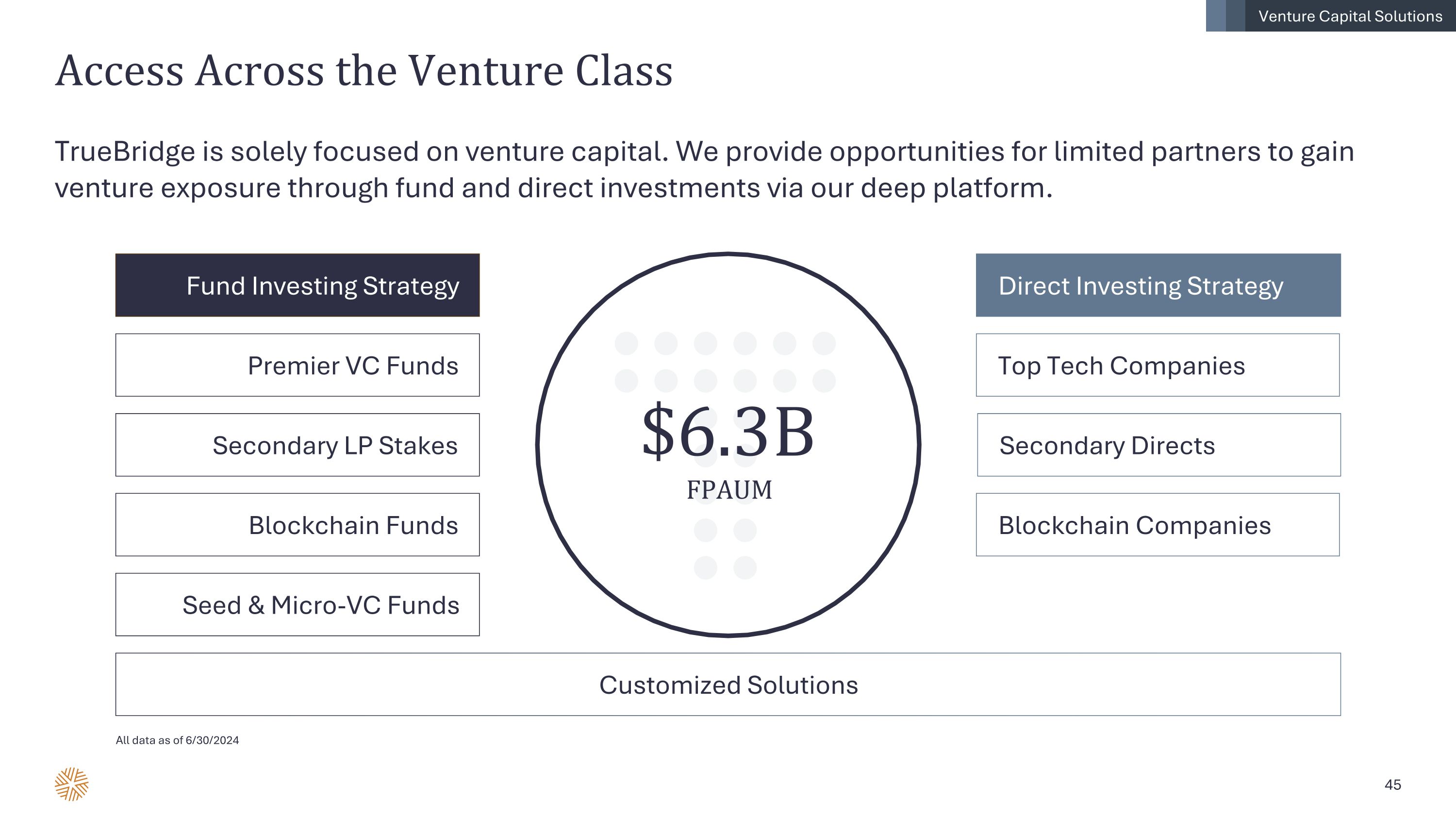Select the FPAUM label under the figure
Screen dimensions: 1456x819
[x=729, y=489]
